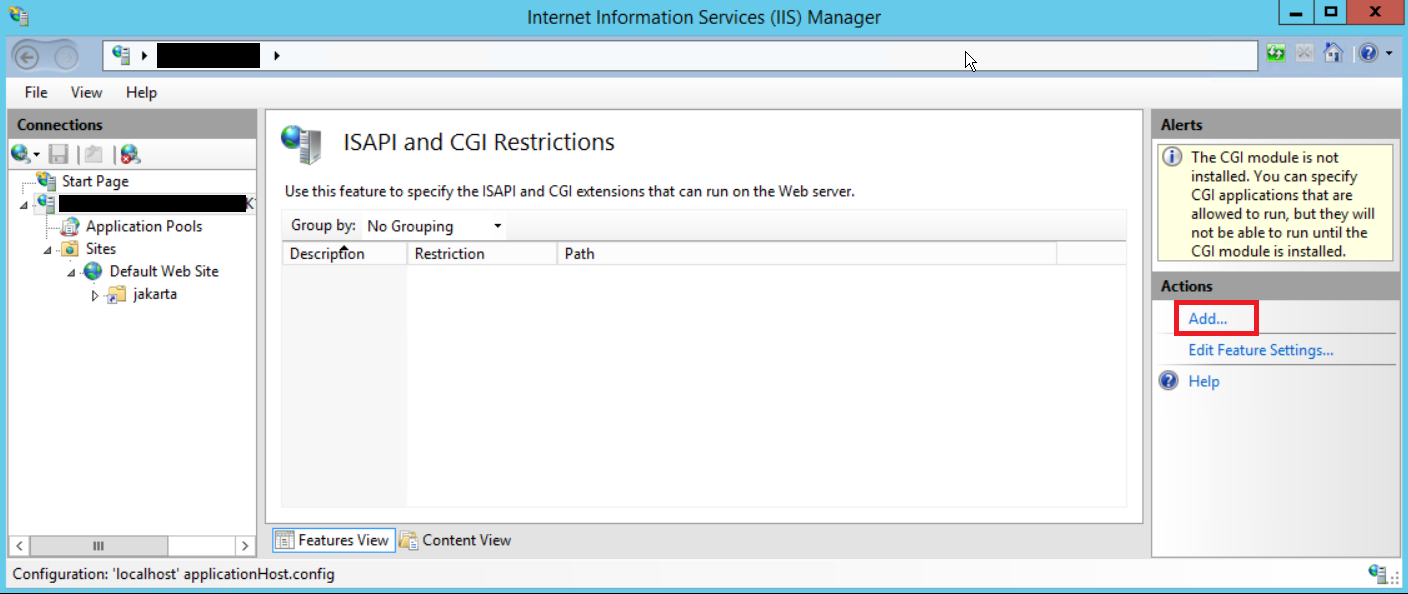
Task: Click the green Refresh icon near address bar
Action: click(x=1275, y=54)
